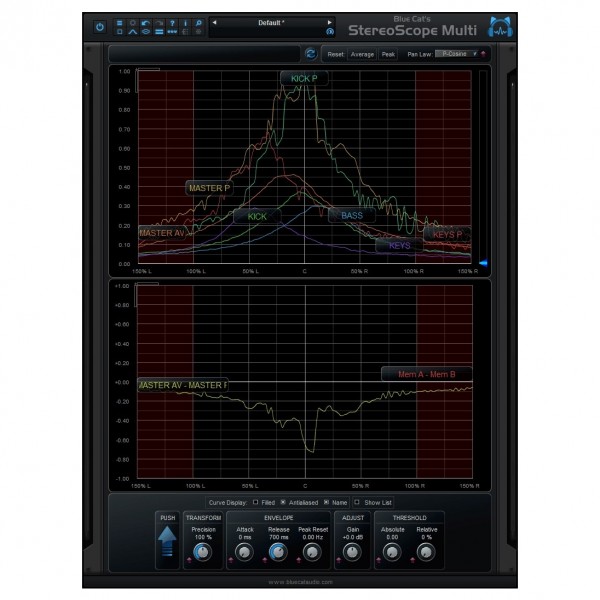The width and height of the screenshot is (600, 600).
Task: Click the eye-shaped icon in toolbar
Action: coord(146,32)
